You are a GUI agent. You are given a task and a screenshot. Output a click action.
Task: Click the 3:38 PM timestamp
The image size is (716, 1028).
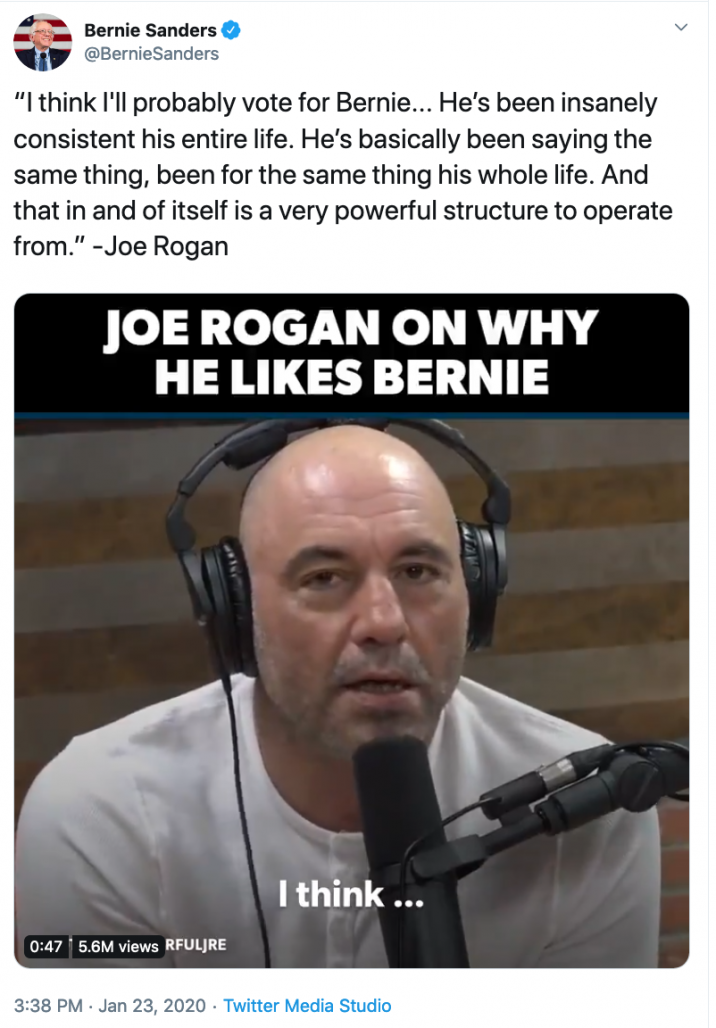click(48, 1006)
